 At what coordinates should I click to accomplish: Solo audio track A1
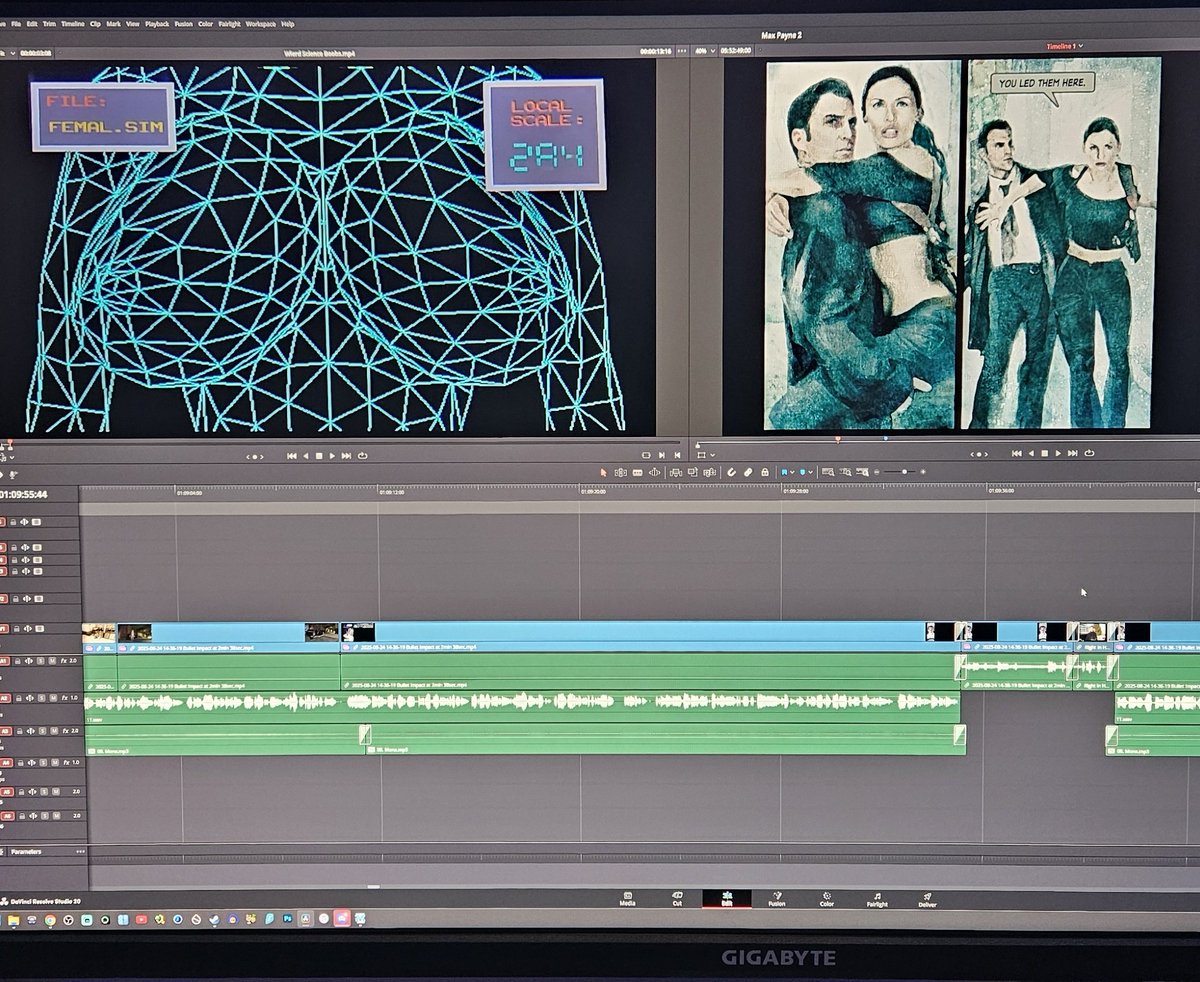click(40, 661)
